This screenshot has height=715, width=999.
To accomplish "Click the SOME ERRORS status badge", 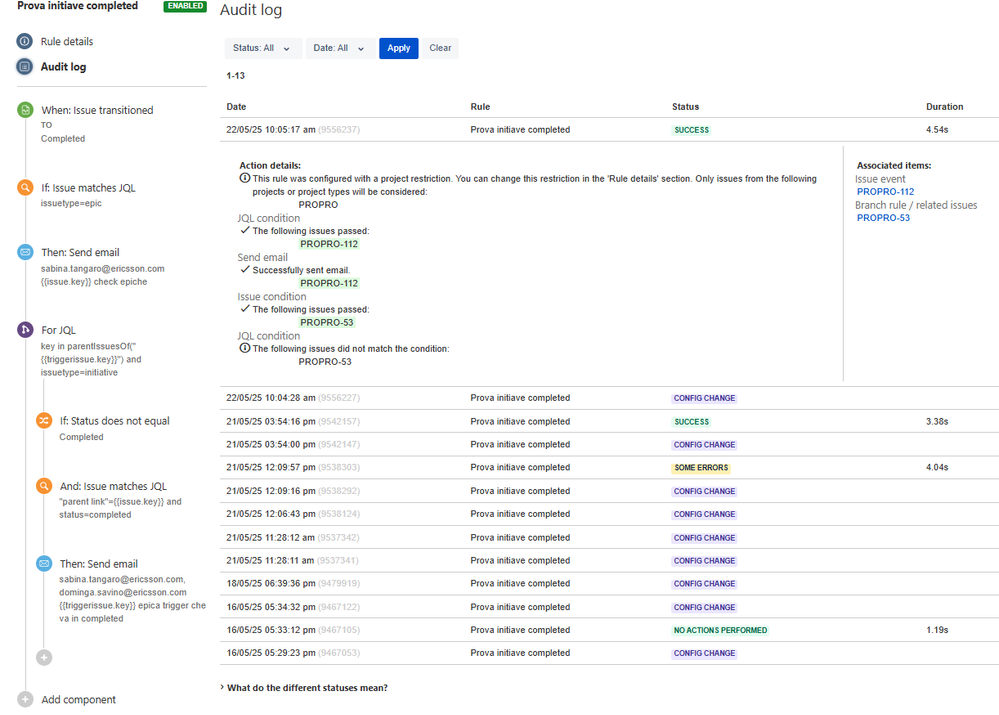I will [701, 468].
